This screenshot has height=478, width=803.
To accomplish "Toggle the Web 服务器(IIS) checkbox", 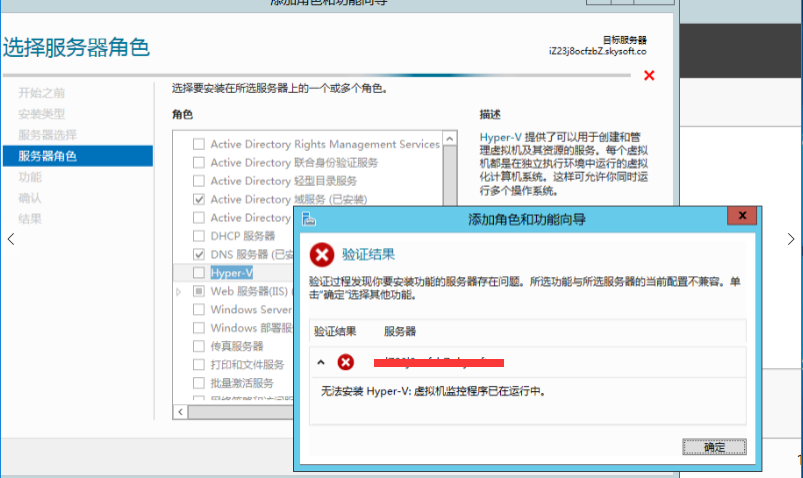I will click(x=199, y=291).
